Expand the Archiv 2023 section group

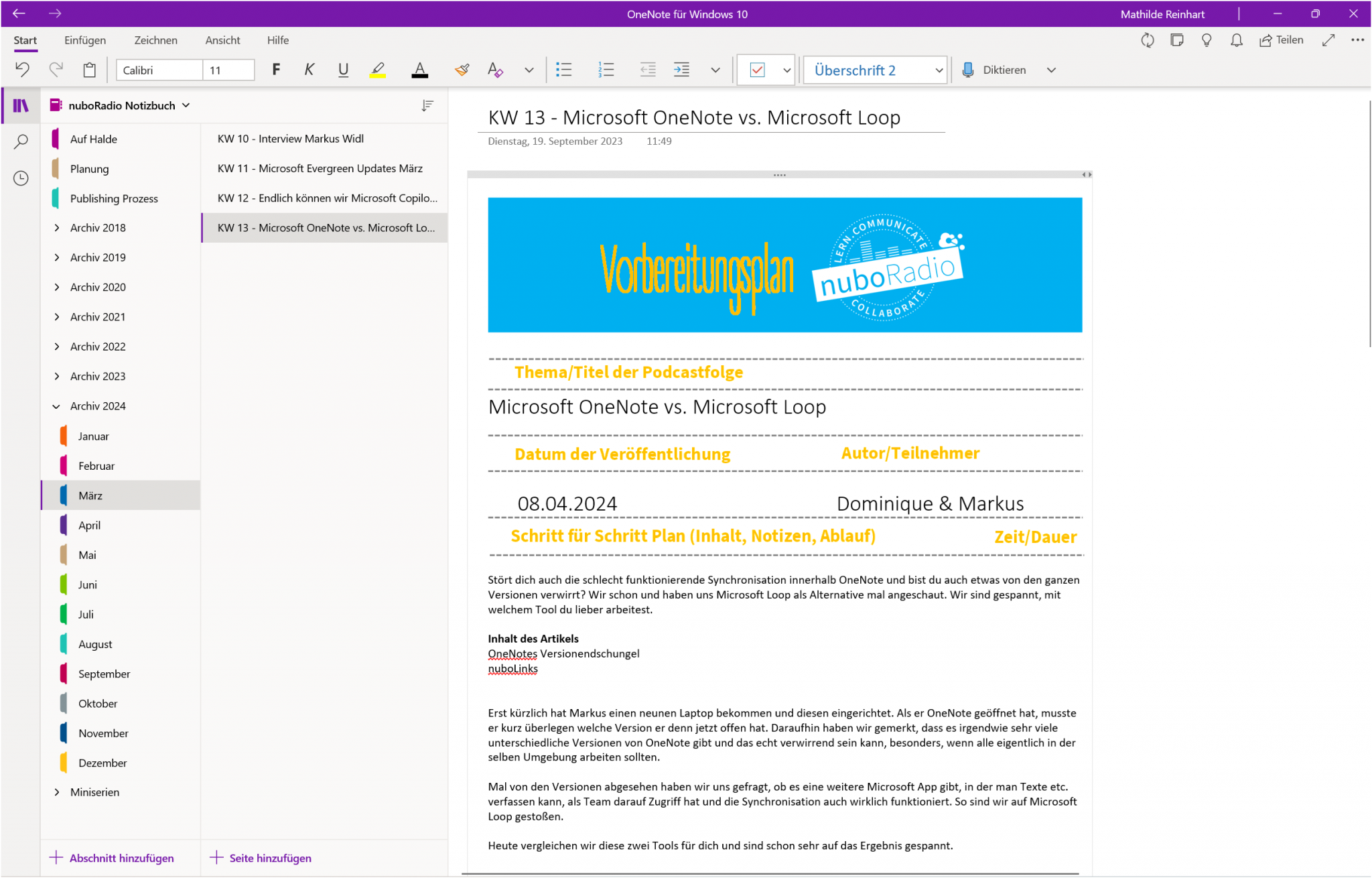[56, 376]
